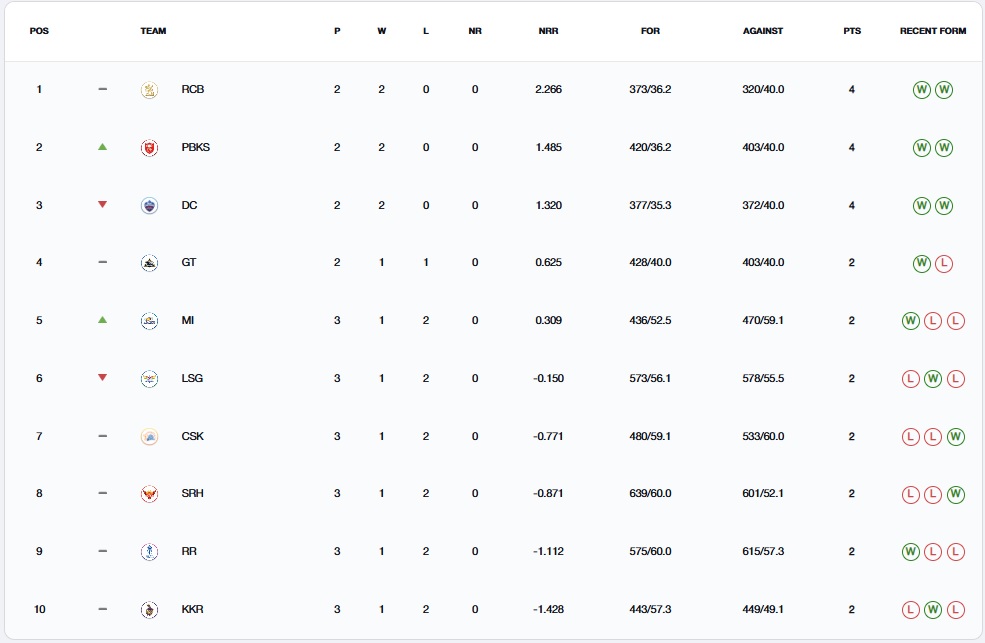Select the RR team name

(189, 552)
